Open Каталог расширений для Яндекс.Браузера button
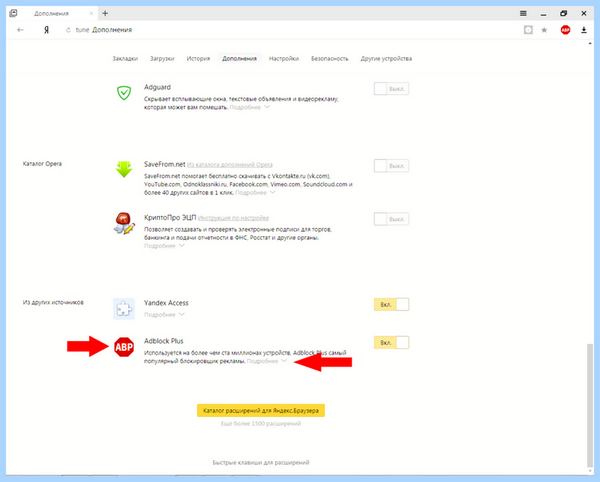Screen dimensions: 600x482 click(261, 410)
